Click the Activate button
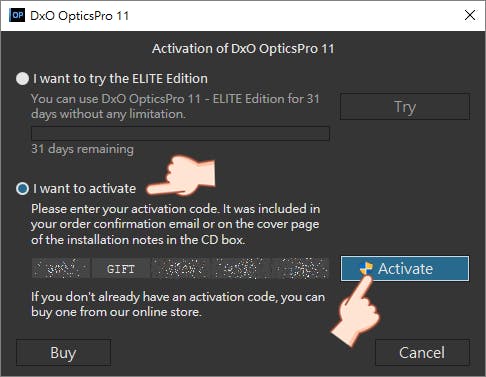This screenshot has width=486, height=377. tap(405, 269)
